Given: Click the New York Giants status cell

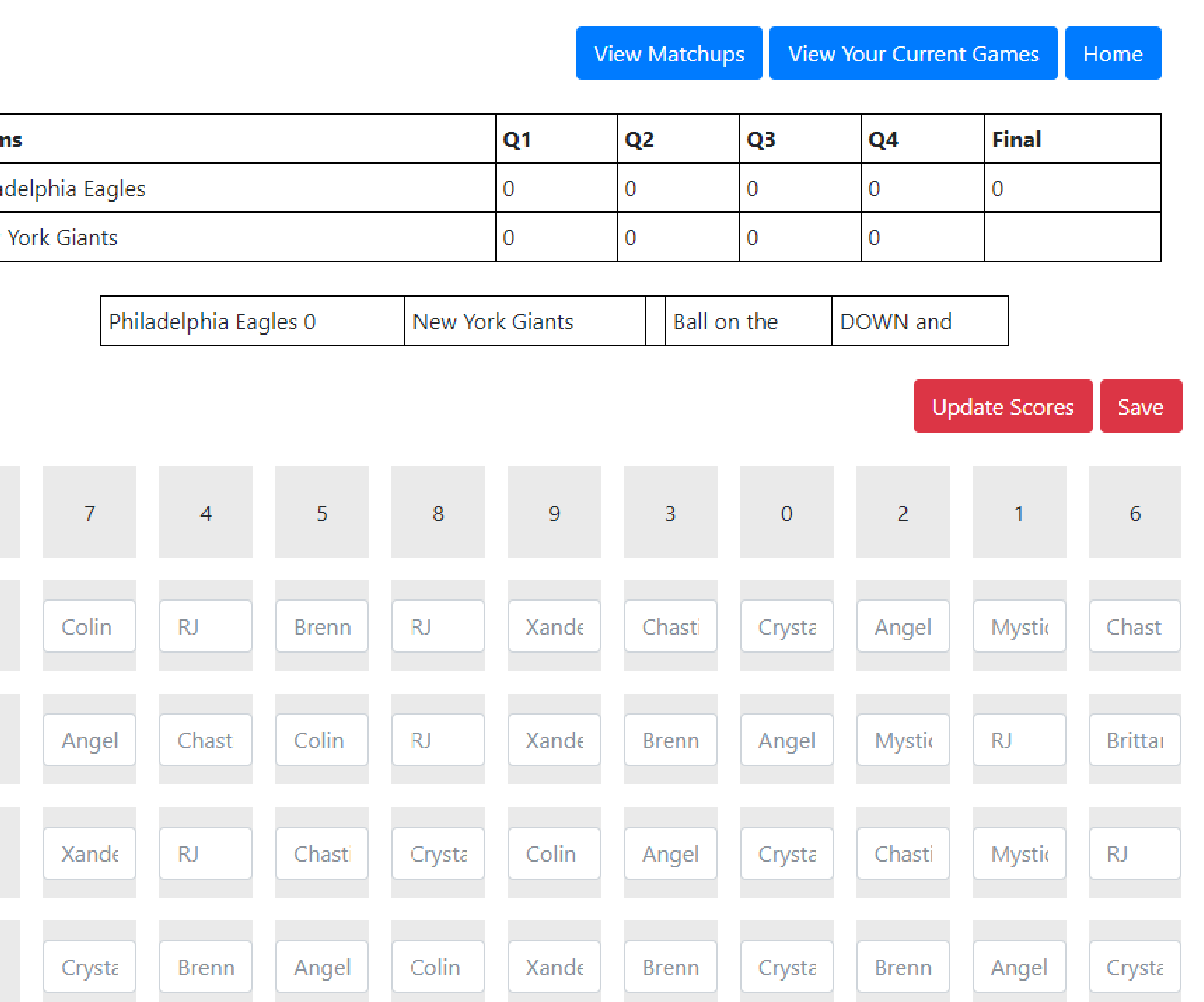Looking at the screenshot, I should tap(524, 321).
